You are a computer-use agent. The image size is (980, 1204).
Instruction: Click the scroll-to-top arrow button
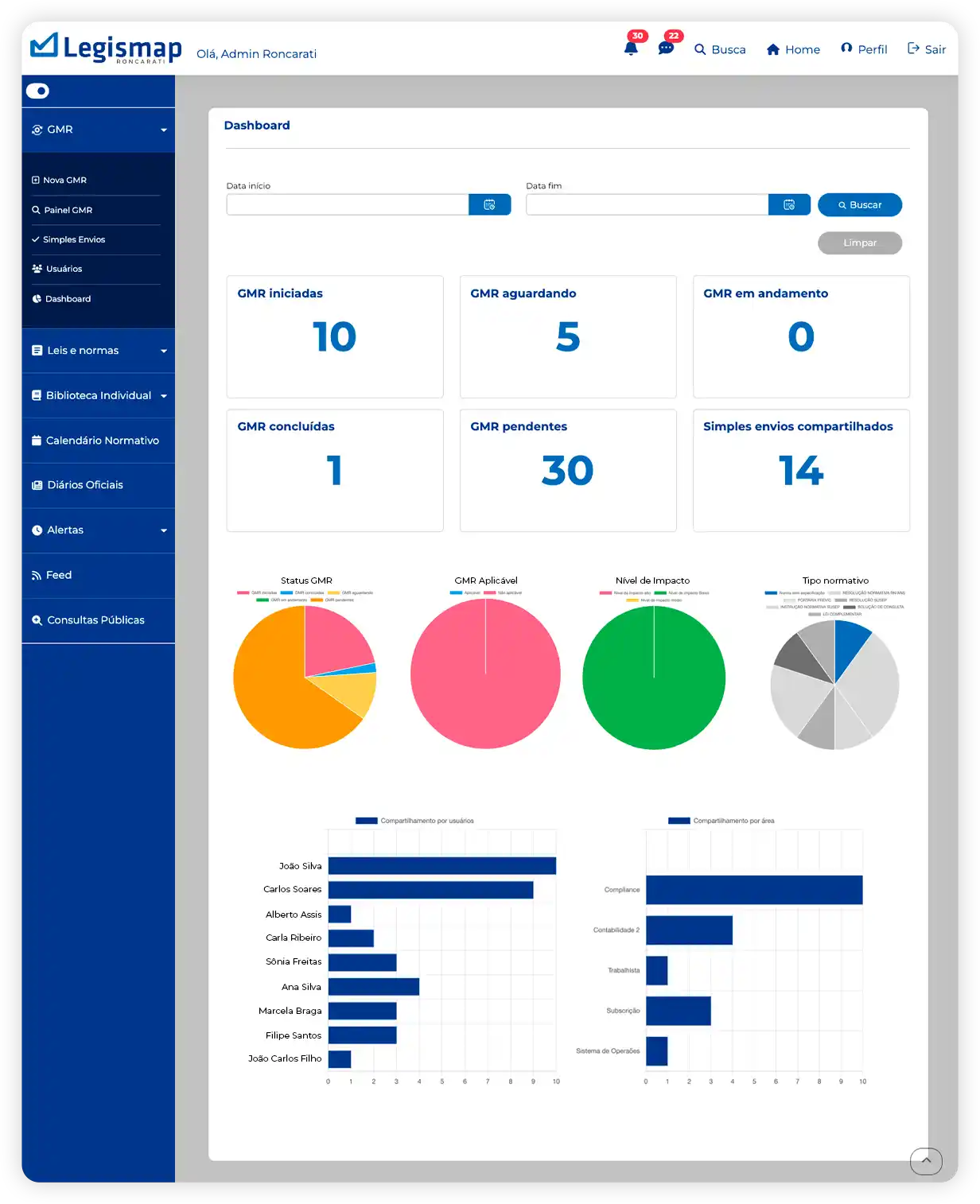926,1161
